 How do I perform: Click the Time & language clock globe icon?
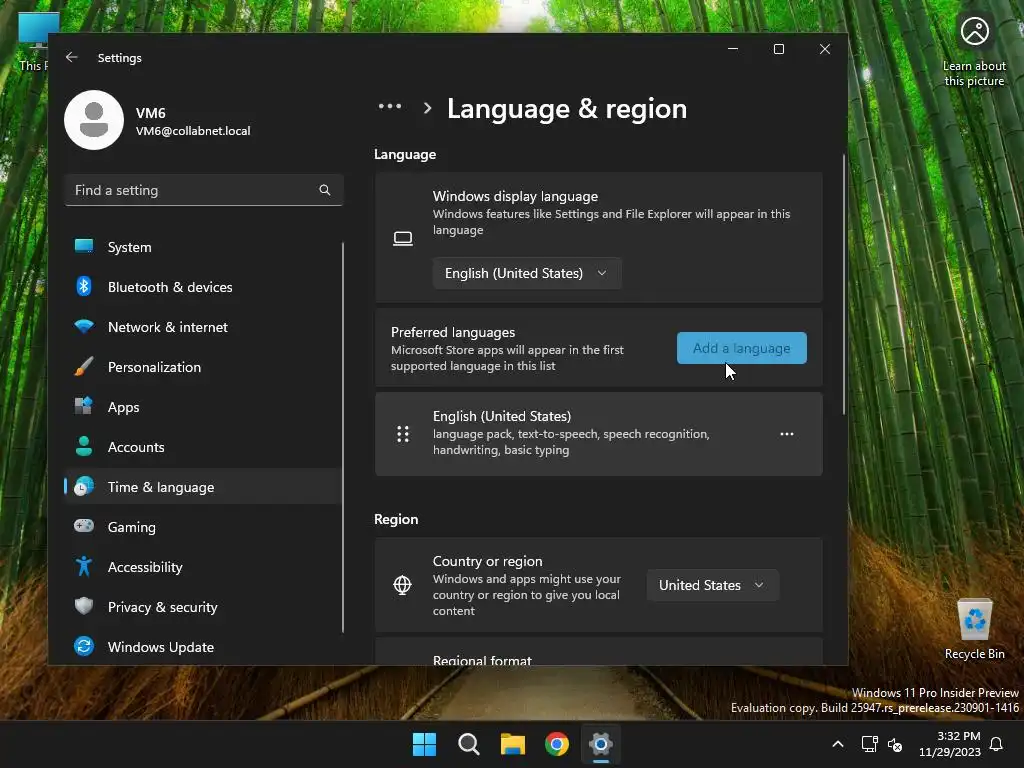tap(84, 487)
